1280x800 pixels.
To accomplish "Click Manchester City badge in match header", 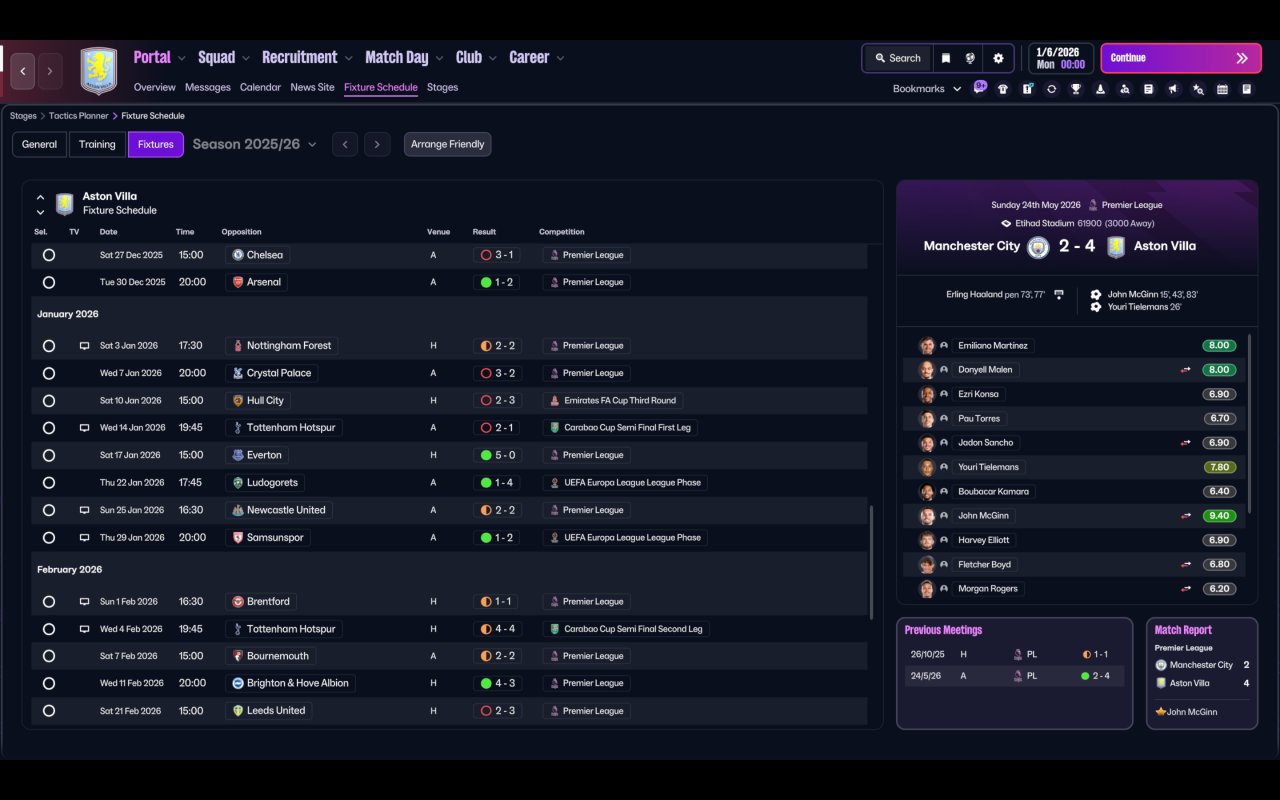I will [x=1038, y=246].
